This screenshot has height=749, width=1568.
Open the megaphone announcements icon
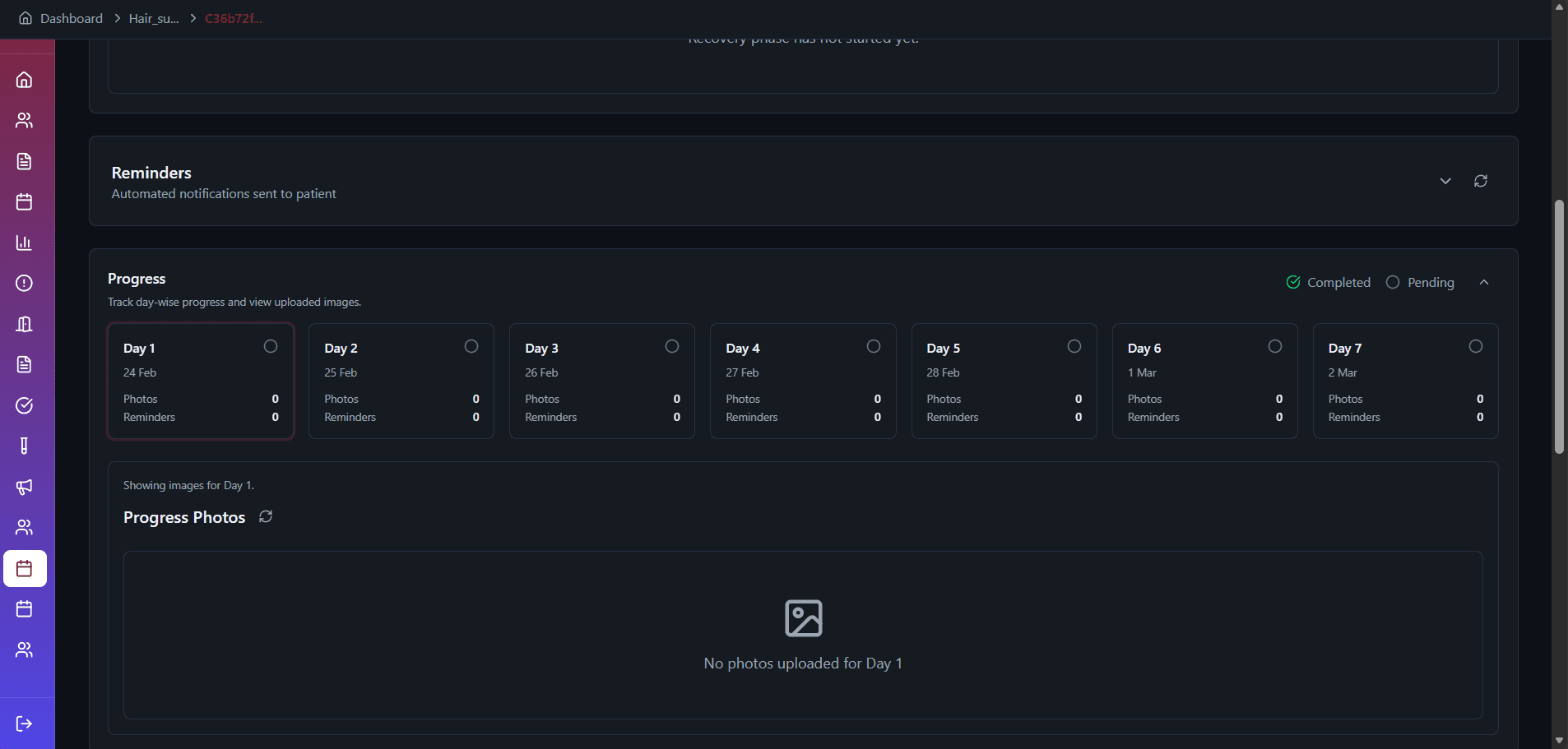click(x=25, y=487)
